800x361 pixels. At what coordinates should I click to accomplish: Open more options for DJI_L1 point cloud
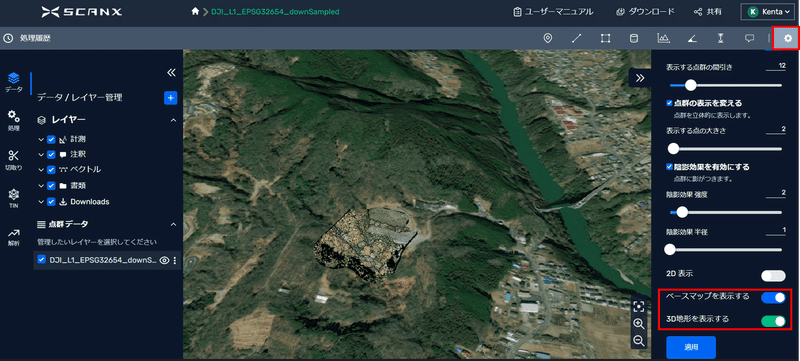(x=175, y=261)
